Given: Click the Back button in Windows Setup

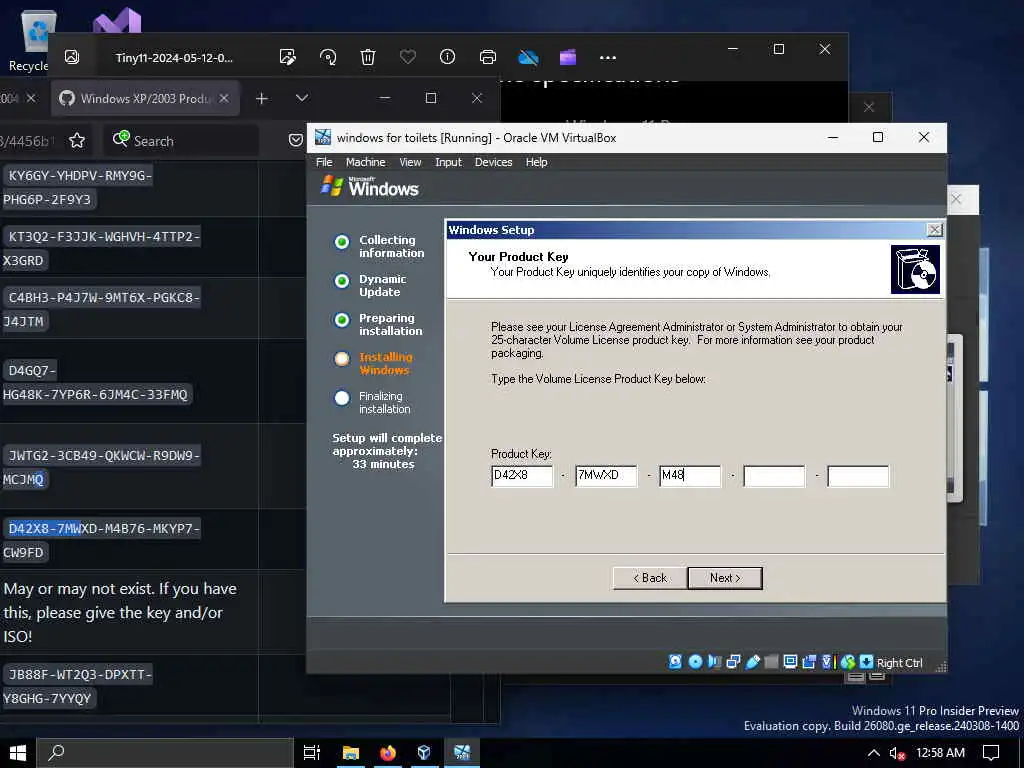Looking at the screenshot, I should 650,578.
